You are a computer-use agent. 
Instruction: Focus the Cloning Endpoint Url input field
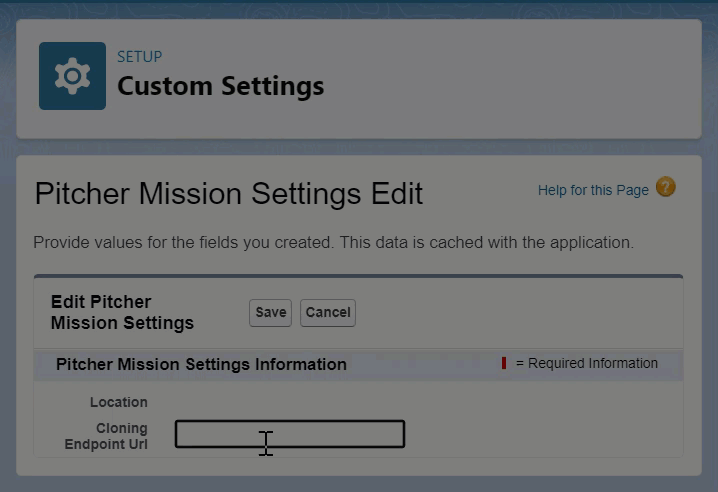point(290,434)
